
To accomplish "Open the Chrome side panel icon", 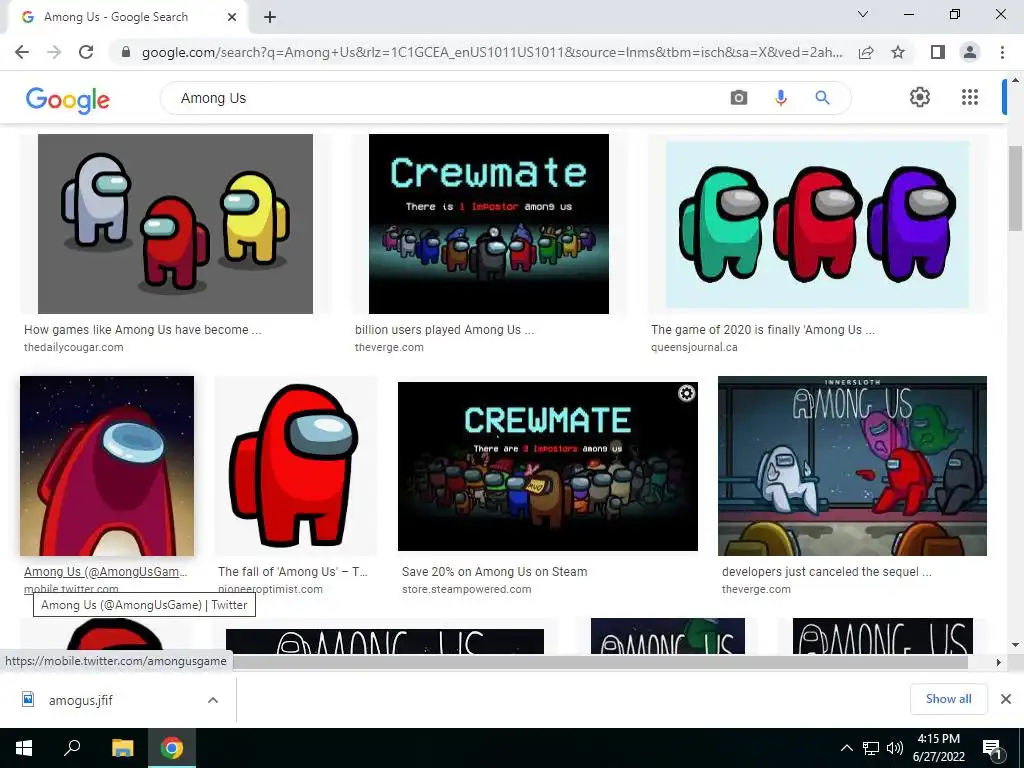I will (938, 52).
